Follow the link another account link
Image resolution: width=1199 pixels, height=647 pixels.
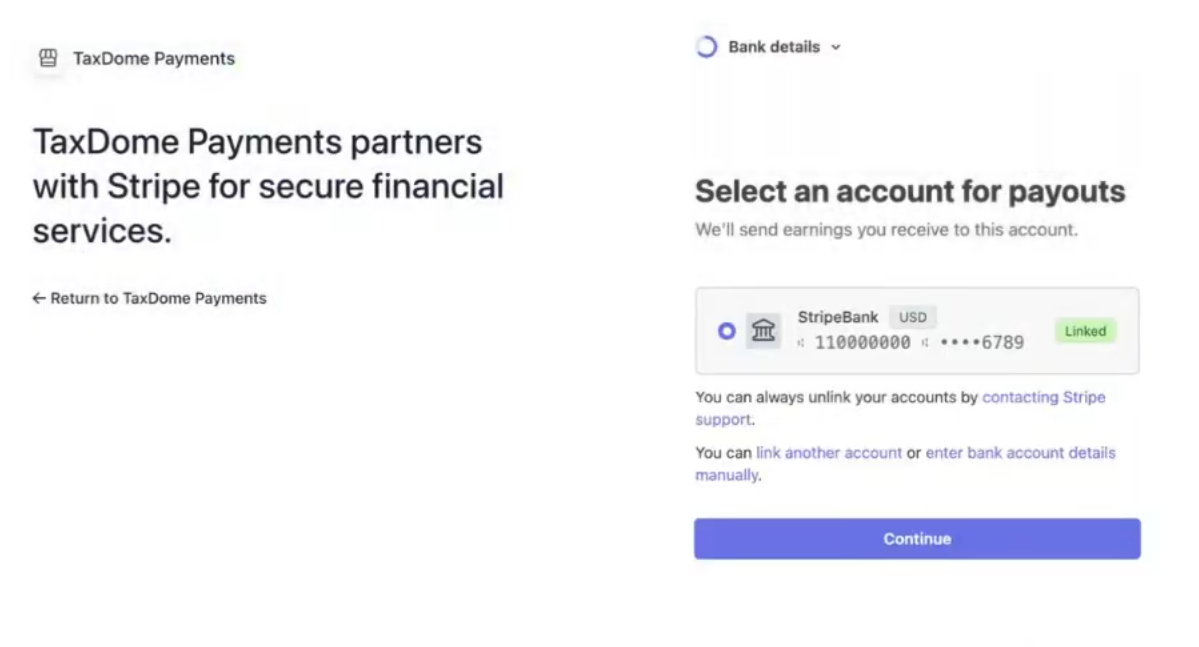[829, 453]
